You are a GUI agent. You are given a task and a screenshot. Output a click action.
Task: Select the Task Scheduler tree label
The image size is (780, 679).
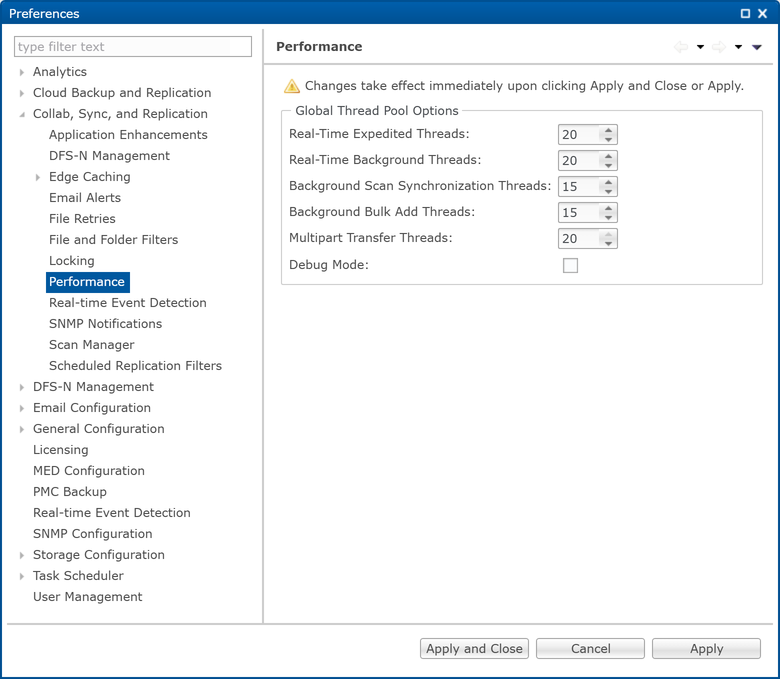pos(78,576)
